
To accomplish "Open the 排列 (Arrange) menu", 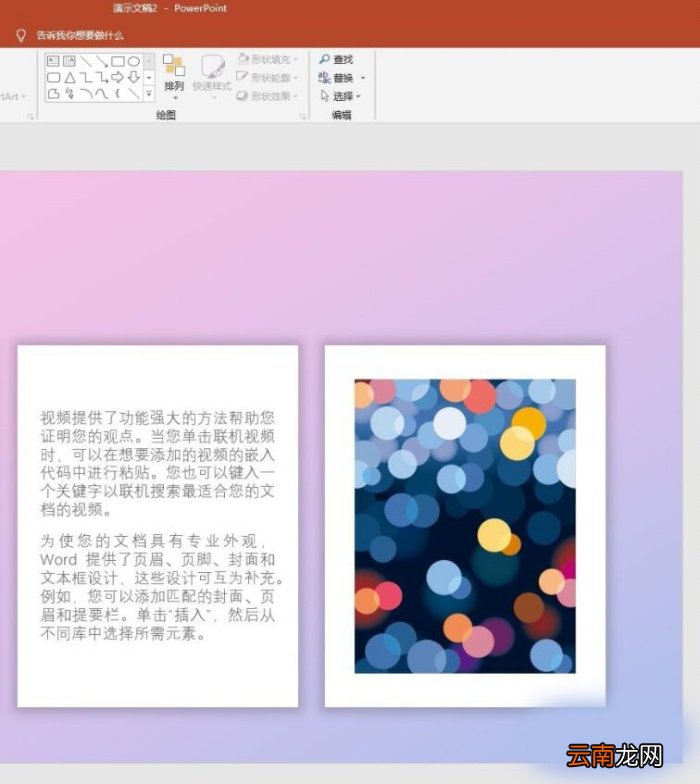I will pyautogui.click(x=174, y=76).
